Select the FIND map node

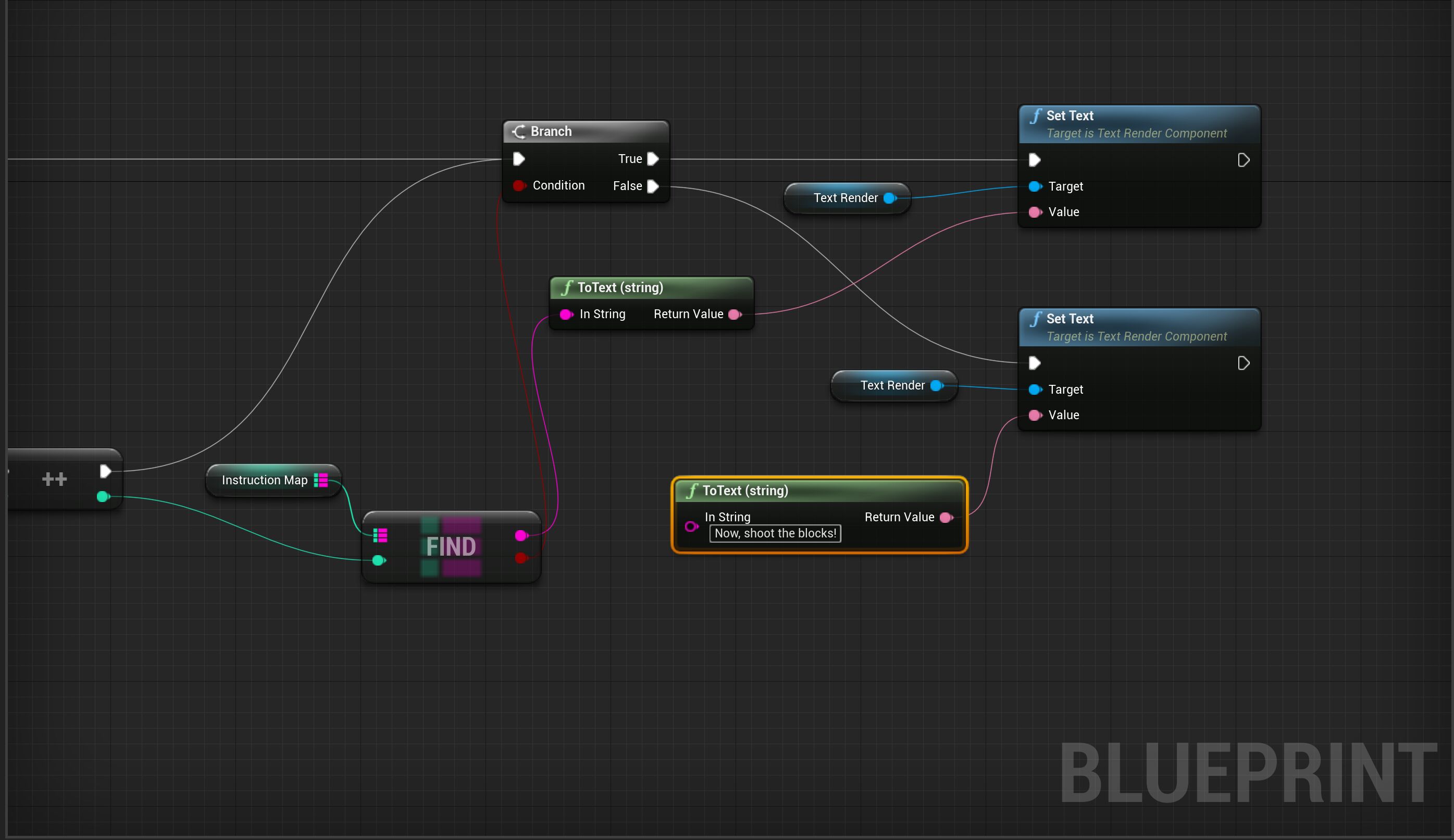point(451,547)
